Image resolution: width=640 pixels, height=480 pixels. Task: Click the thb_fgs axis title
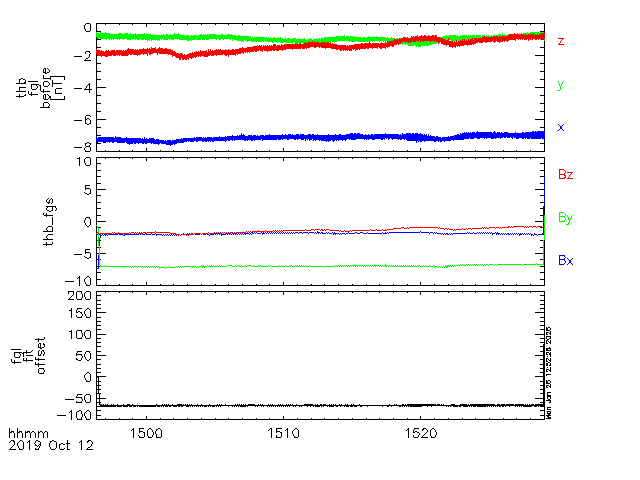coord(49,222)
